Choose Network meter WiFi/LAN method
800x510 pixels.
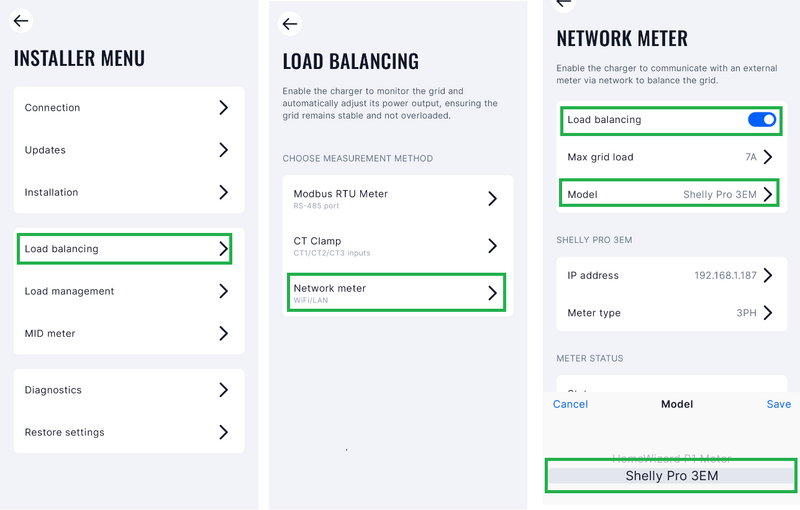[x=395, y=292]
